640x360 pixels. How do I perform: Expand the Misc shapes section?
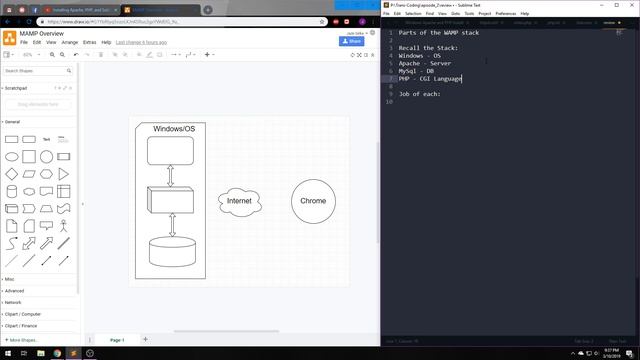(9, 279)
